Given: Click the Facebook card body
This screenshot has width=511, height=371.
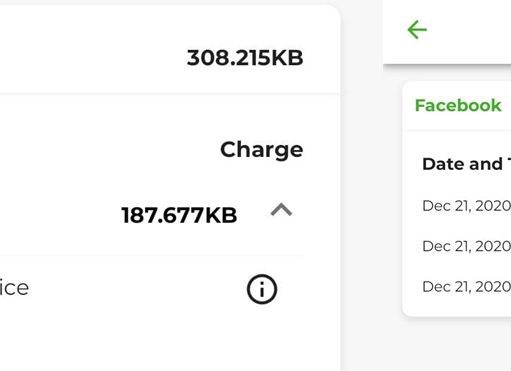Looking at the screenshot, I should click(457, 223).
